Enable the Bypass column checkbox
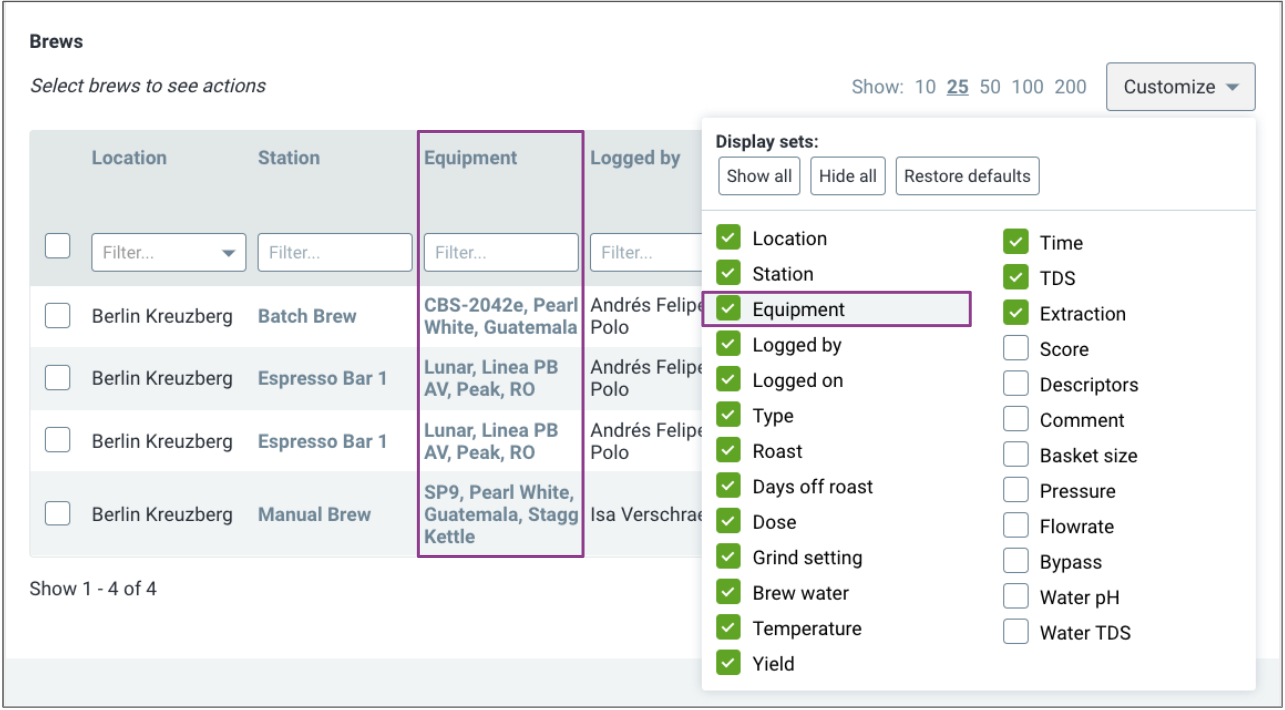1285x710 pixels. [x=1016, y=562]
